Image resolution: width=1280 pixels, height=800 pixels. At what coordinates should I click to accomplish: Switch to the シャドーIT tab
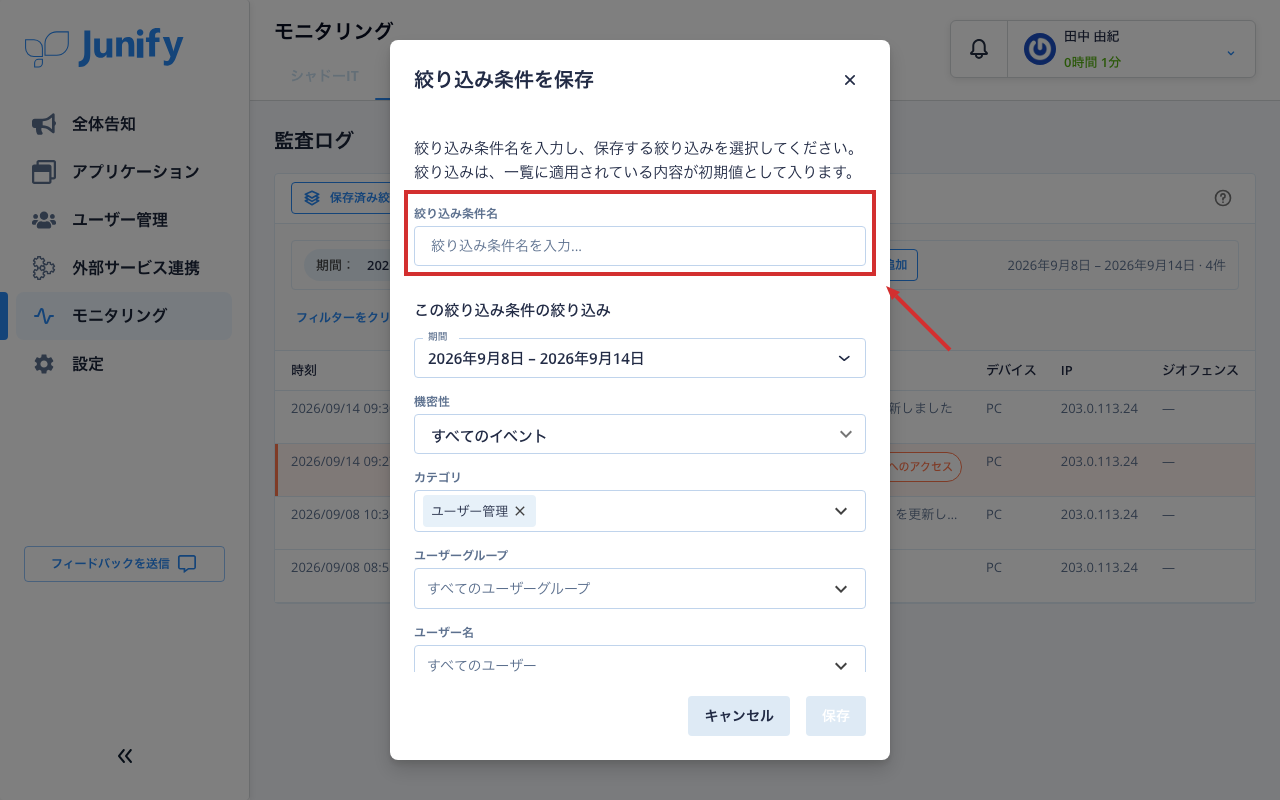pyautogui.click(x=325, y=76)
